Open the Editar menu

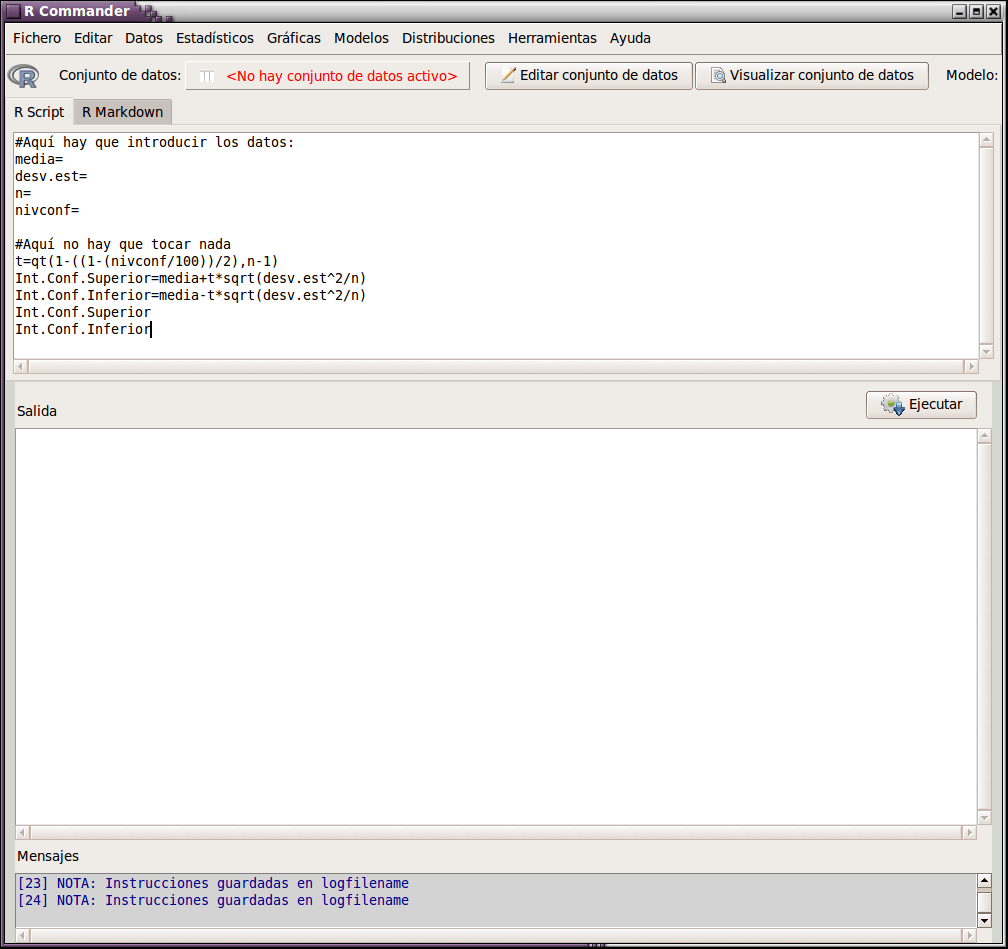coord(93,38)
